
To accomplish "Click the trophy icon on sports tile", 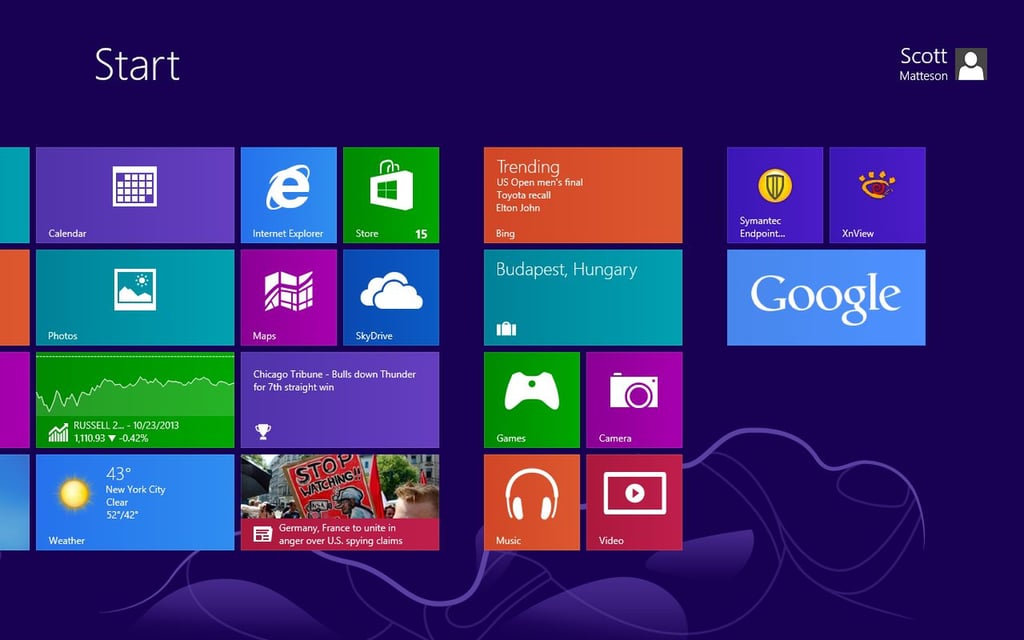I will tap(263, 431).
